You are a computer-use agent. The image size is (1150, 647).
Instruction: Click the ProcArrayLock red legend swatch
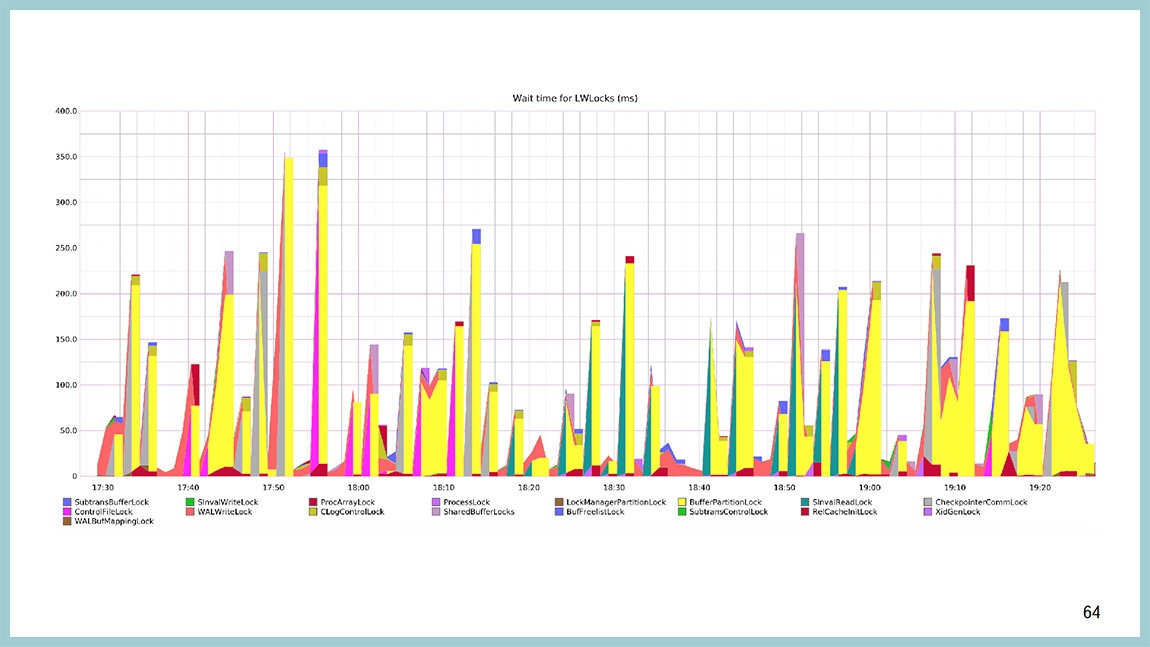313,502
